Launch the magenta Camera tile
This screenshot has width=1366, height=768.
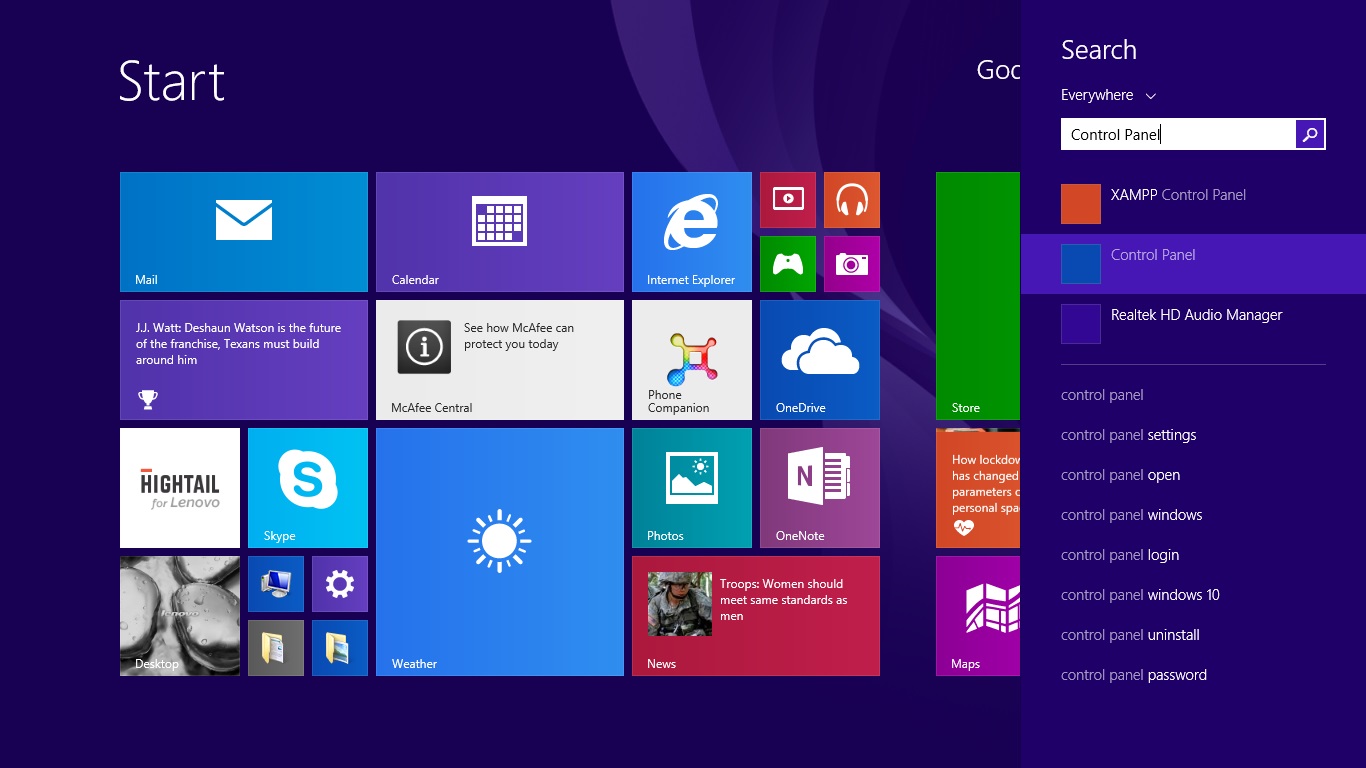852,264
